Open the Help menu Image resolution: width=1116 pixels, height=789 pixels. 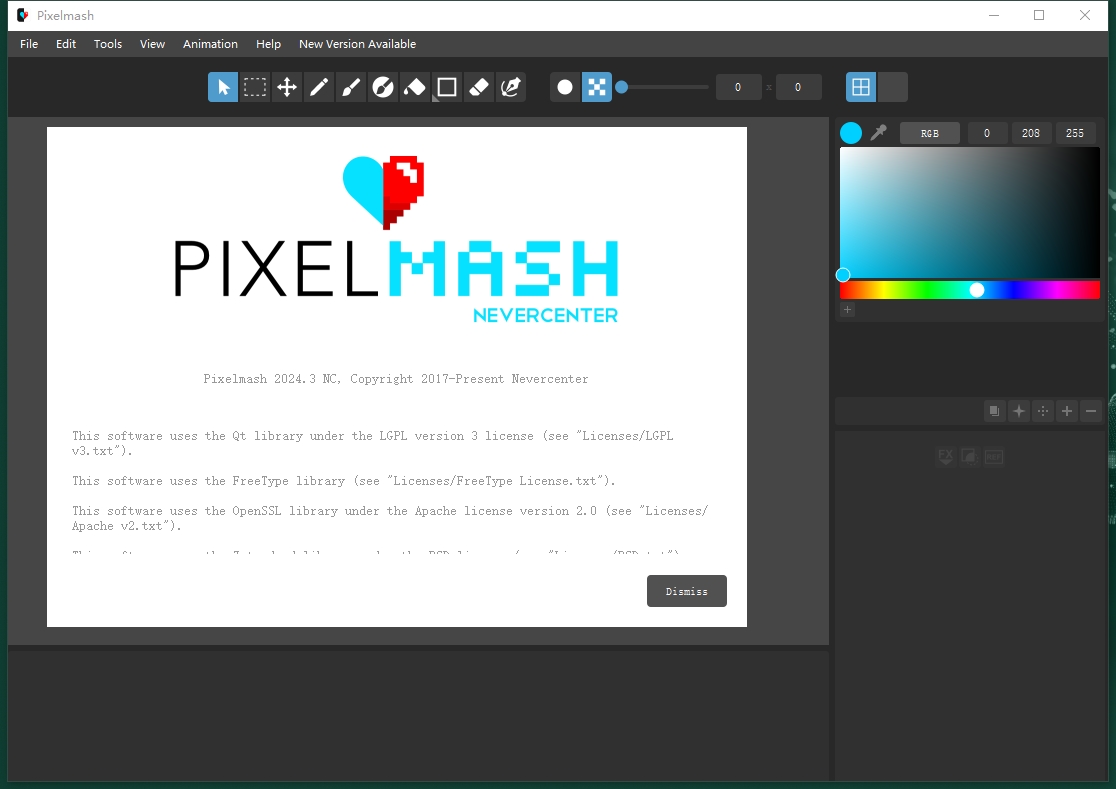(268, 44)
